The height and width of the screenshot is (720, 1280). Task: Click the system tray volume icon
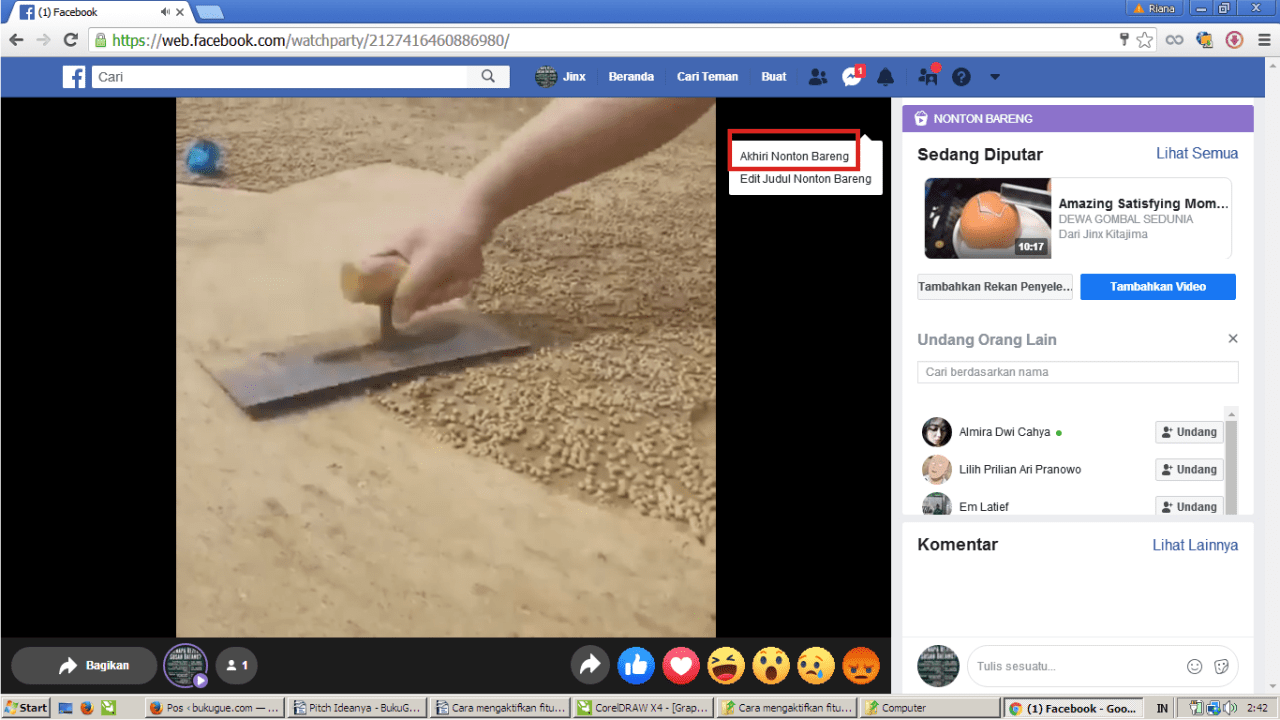1229,708
